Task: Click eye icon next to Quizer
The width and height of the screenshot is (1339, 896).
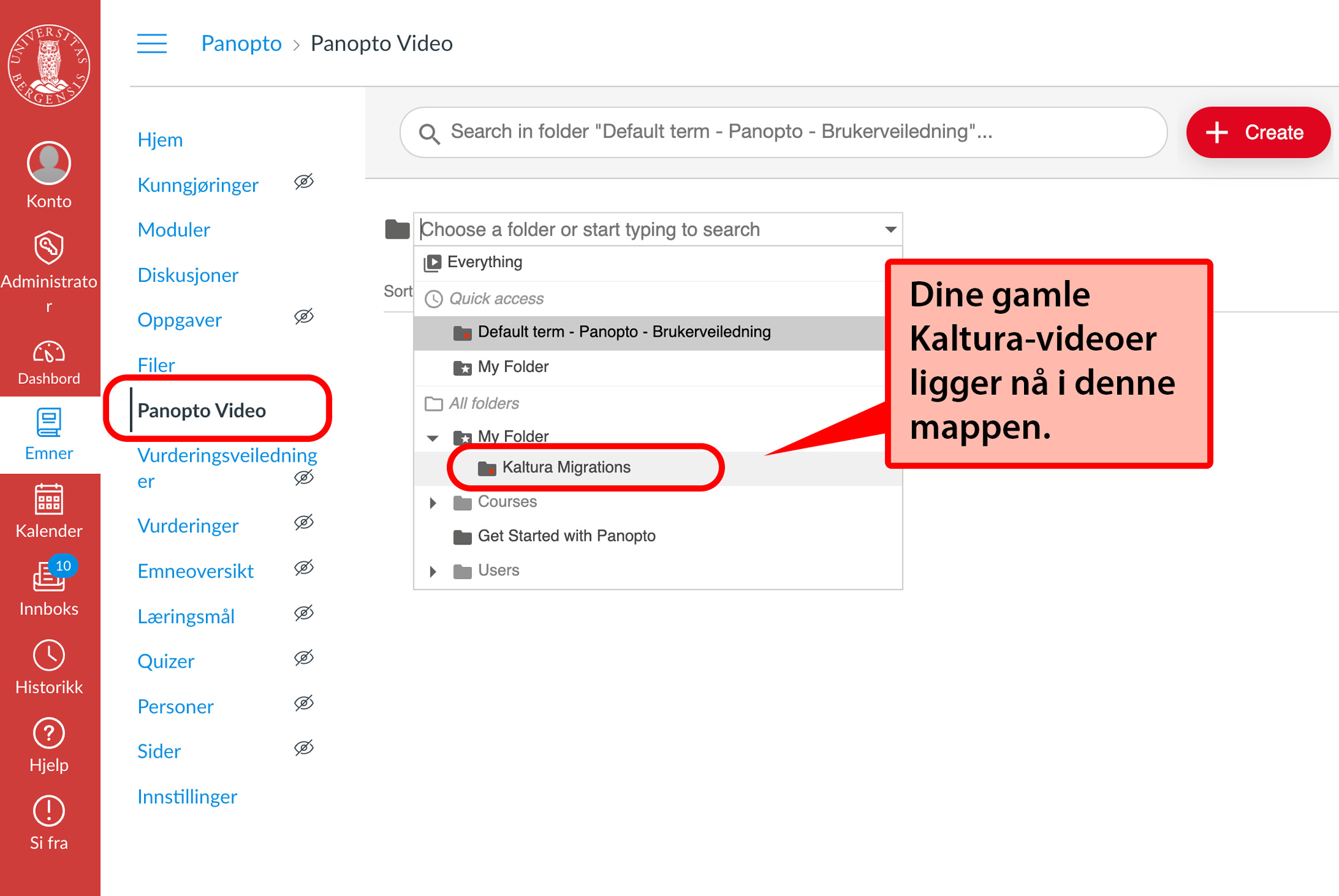Action: (304, 658)
